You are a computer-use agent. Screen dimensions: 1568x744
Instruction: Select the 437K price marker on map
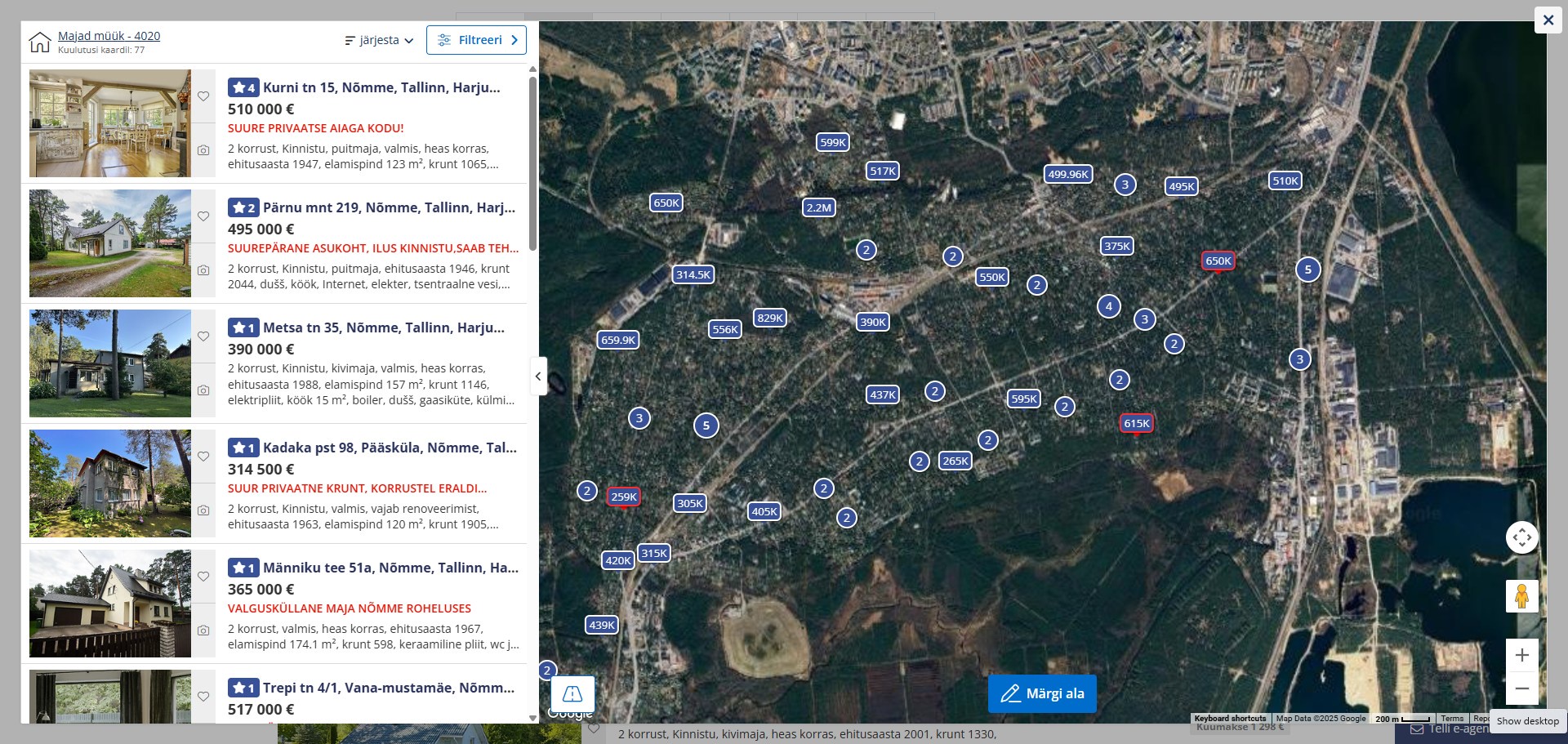(x=883, y=394)
